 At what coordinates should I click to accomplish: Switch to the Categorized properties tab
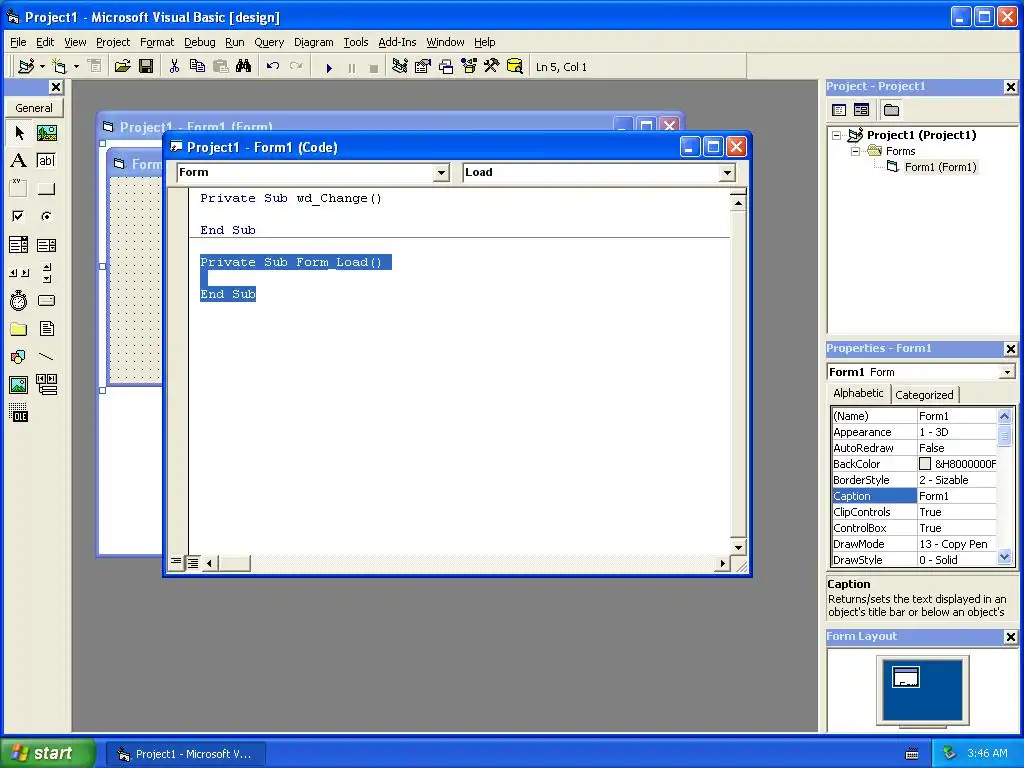coord(923,394)
